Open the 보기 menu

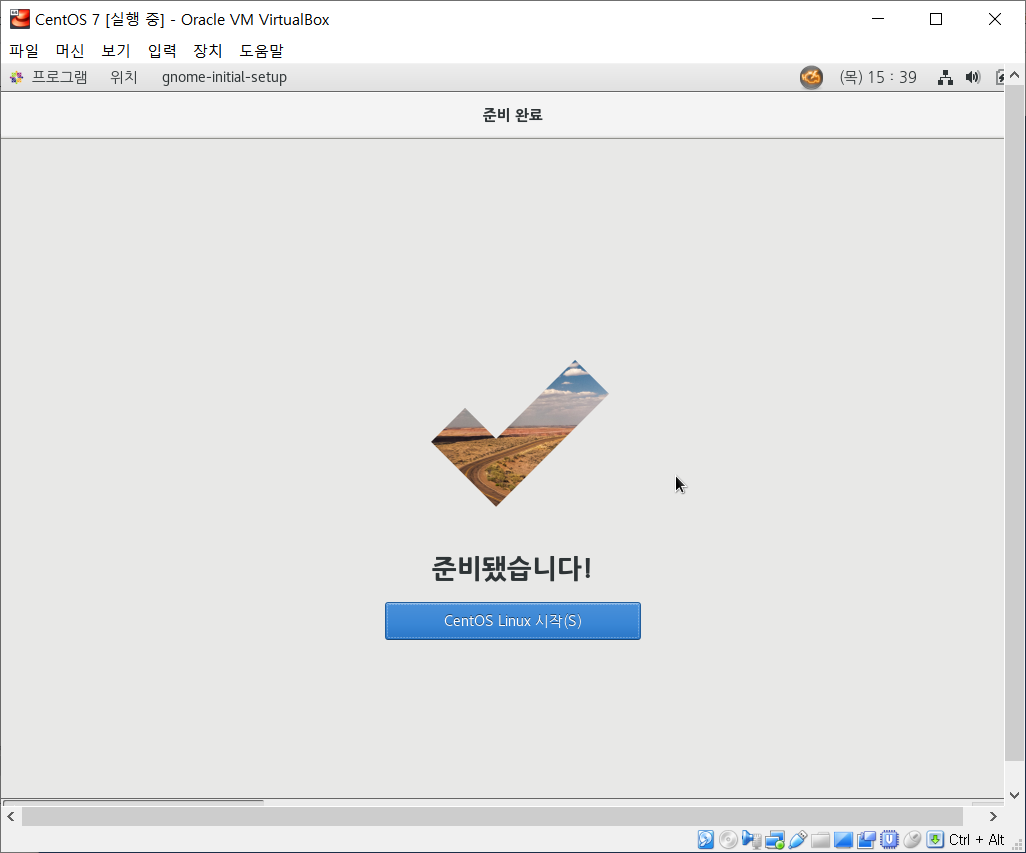[116, 50]
